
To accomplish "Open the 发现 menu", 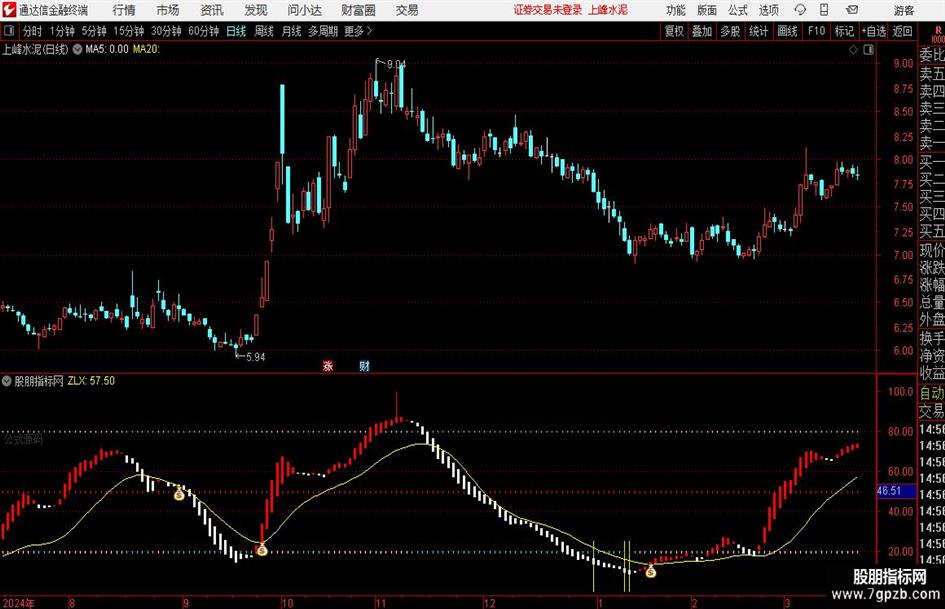I will coord(256,10).
